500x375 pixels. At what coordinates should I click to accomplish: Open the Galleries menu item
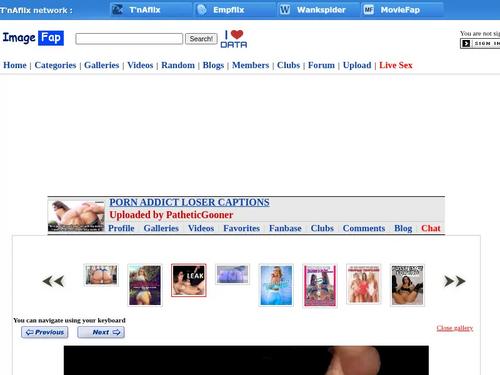(102, 65)
